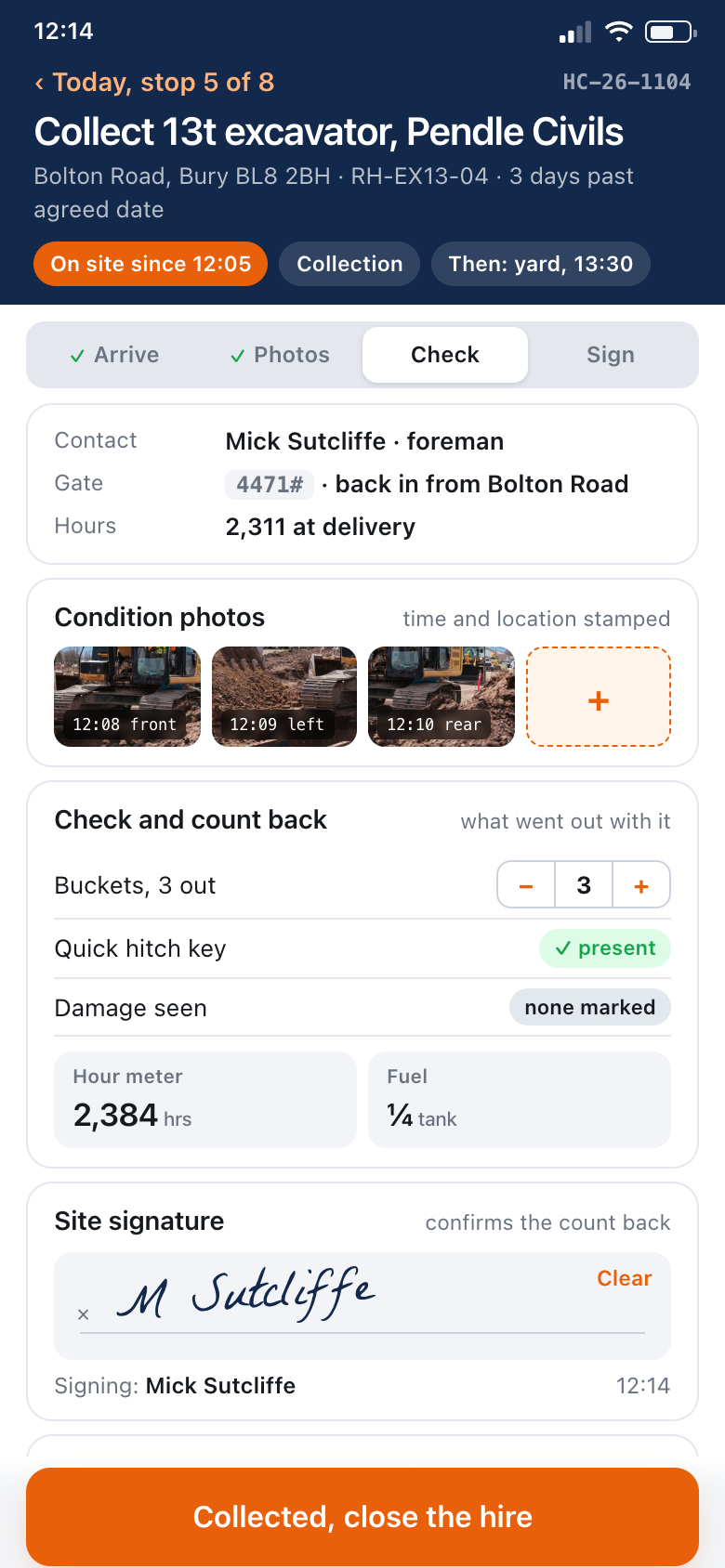Switch to the Arrive step tab

click(x=114, y=355)
